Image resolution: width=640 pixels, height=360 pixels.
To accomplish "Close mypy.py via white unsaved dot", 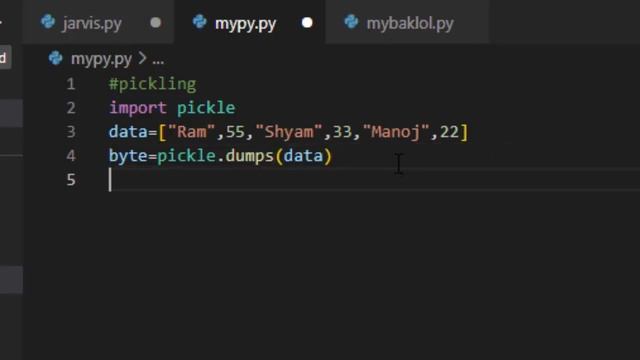I will click(307, 23).
